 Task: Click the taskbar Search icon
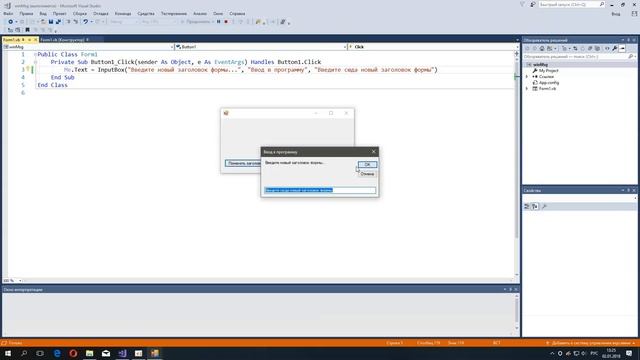point(24,353)
